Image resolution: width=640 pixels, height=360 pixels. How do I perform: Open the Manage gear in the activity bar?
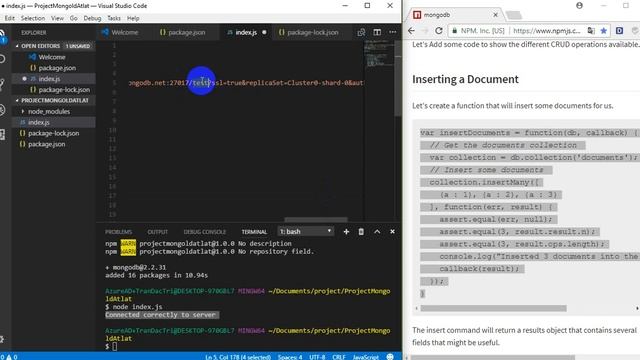2,340
